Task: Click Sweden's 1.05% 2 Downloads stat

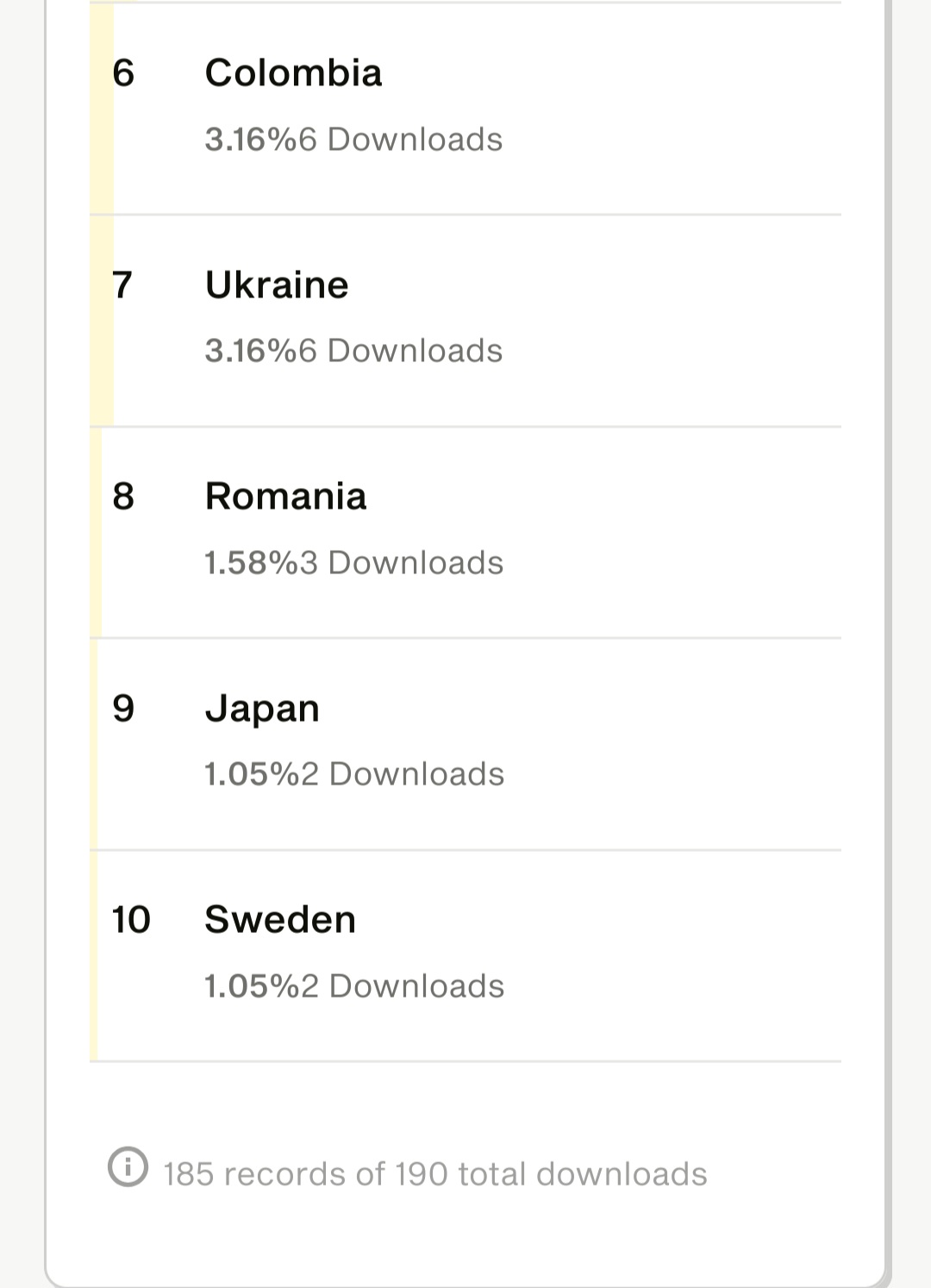Action: pyautogui.click(x=353, y=986)
